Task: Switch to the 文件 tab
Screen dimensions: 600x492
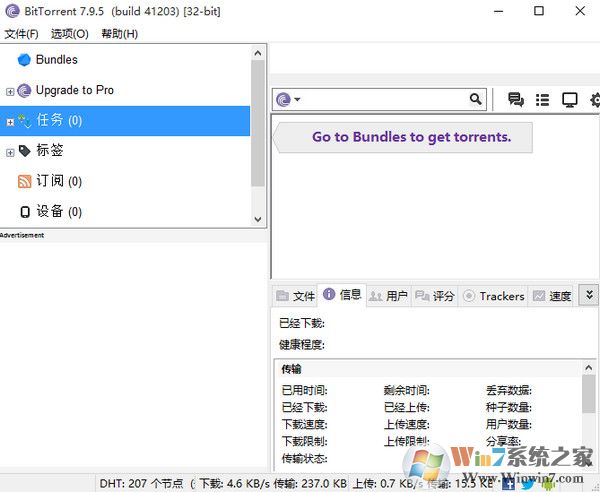Action: pyautogui.click(x=295, y=296)
